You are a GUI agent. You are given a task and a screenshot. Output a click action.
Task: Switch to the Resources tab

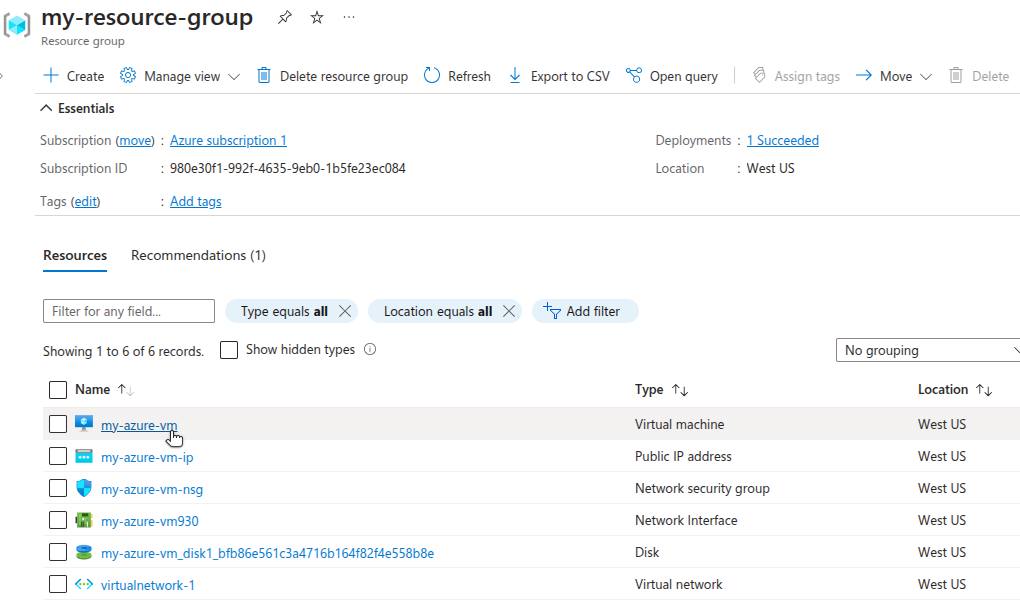click(x=75, y=255)
